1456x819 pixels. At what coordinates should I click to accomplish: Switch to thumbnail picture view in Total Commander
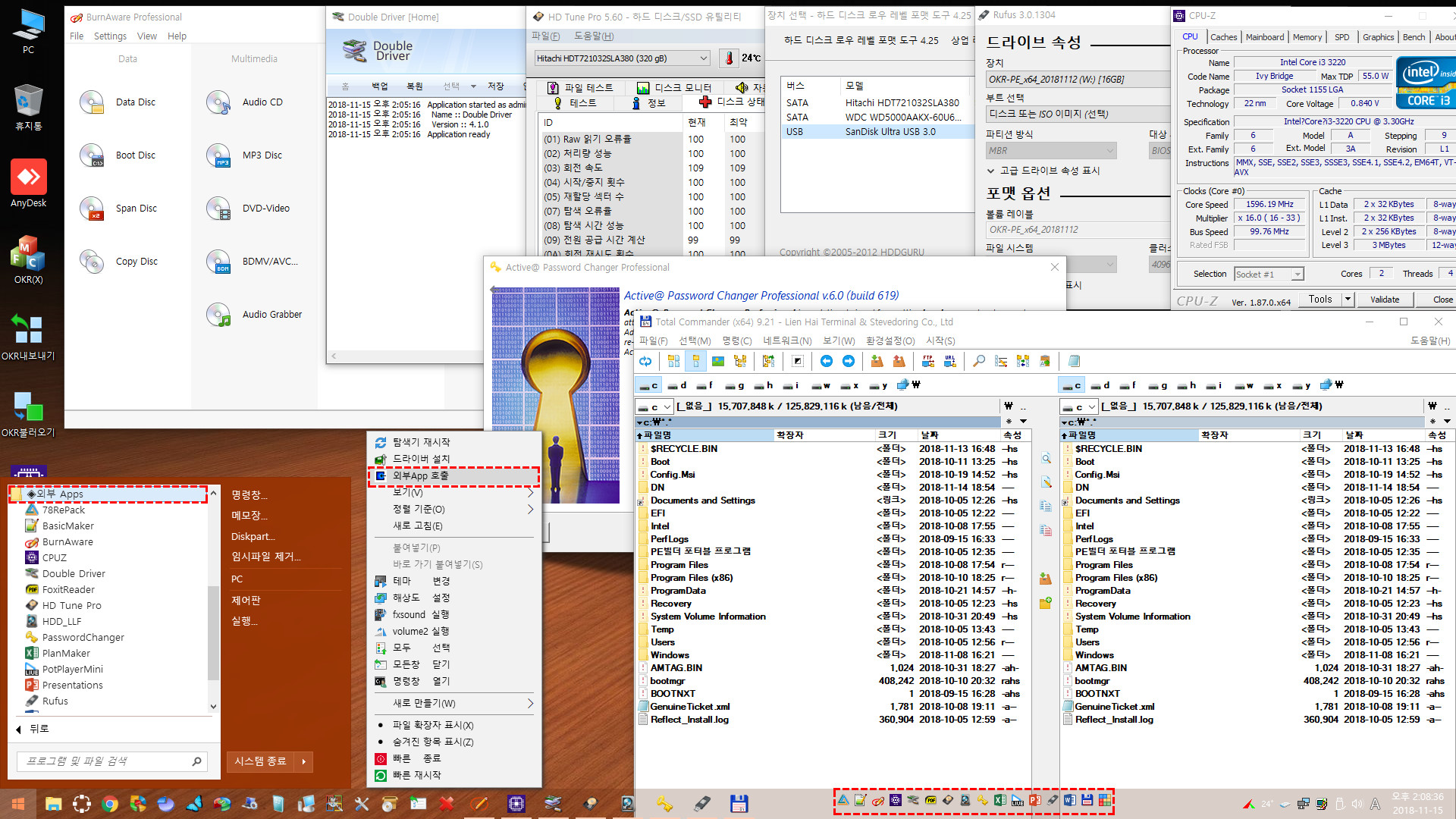coord(718,361)
